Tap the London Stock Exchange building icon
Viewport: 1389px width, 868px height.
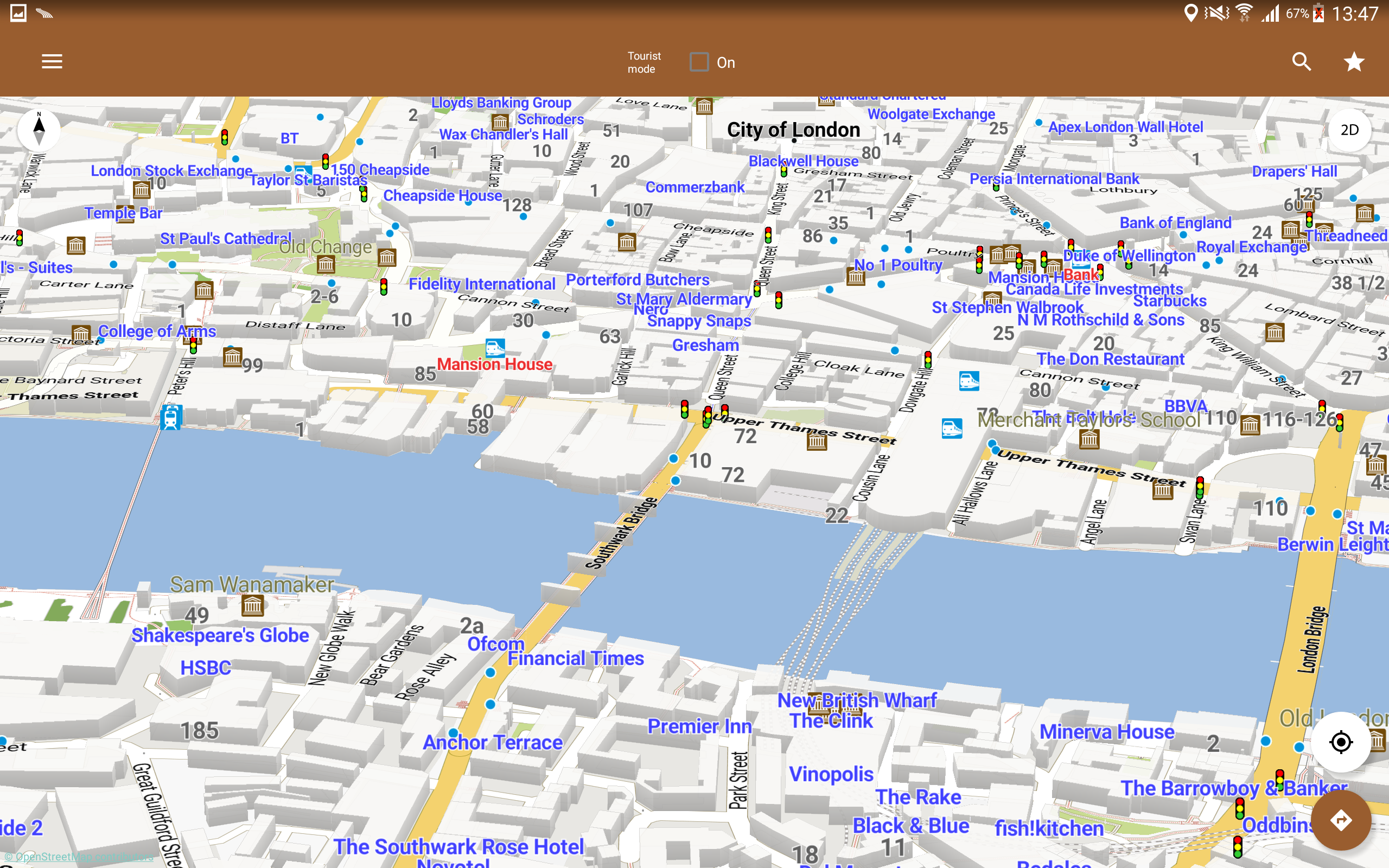[141, 190]
